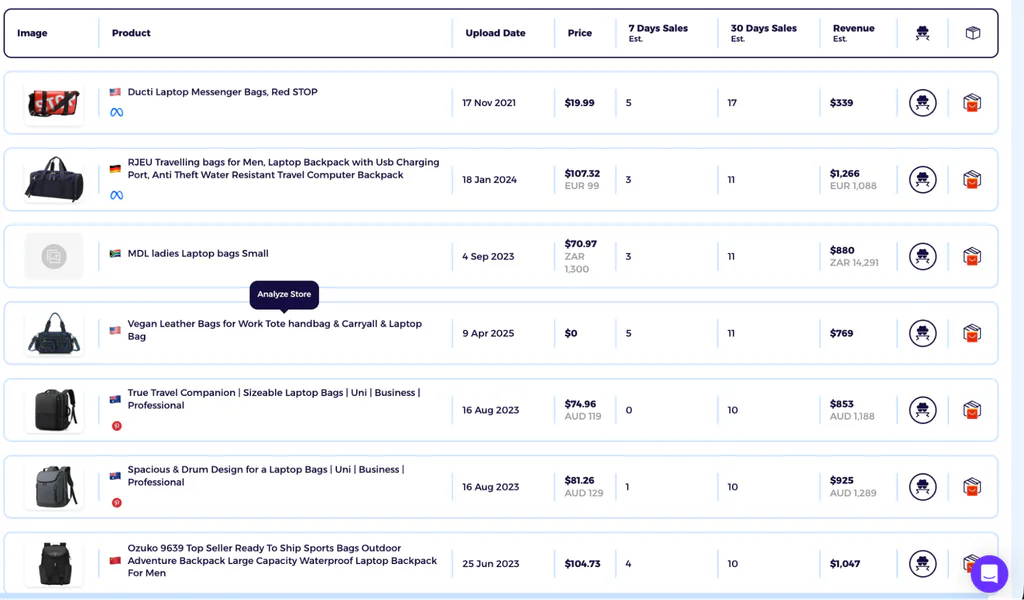
Task: Click box icon for MDL ladies Laptop bags
Action: pyautogui.click(x=972, y=257)
